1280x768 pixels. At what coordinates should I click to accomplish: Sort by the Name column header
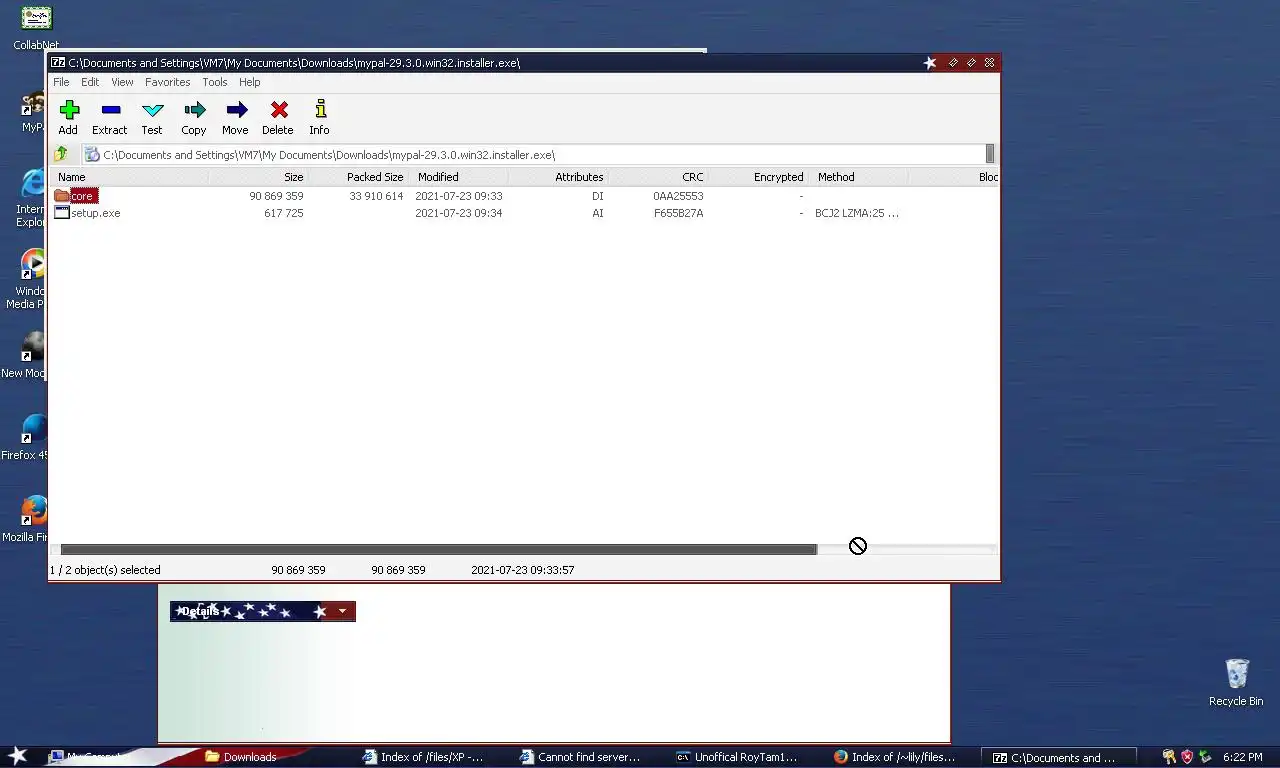tap(130, 177)
